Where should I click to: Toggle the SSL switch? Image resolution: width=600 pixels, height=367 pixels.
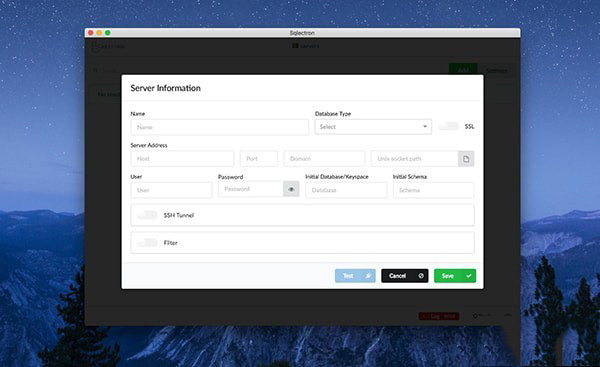pos(448,126)
